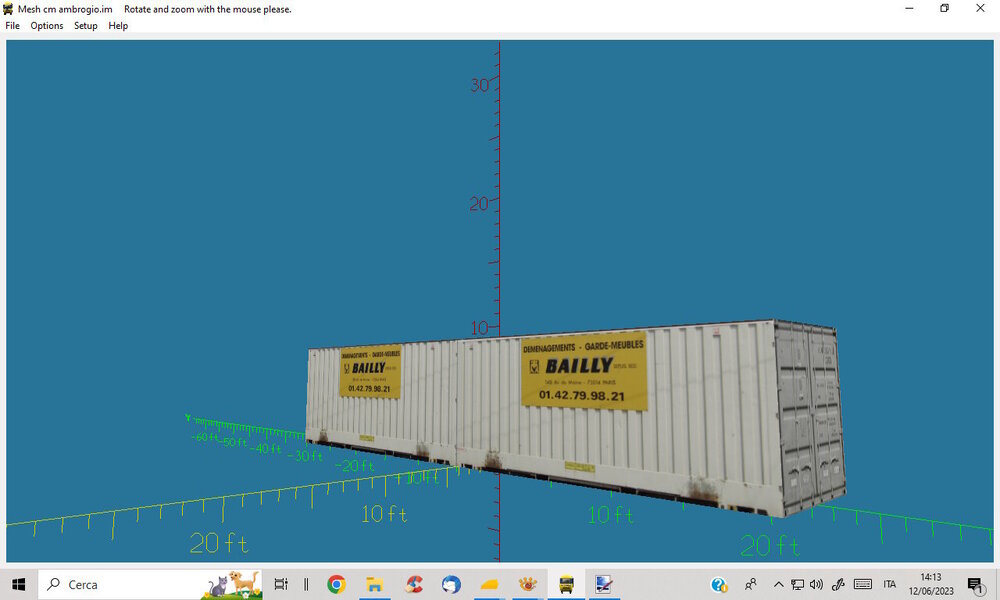Click the red axis label 10
Screen dimensions: 1000x600
pos(480,328)
